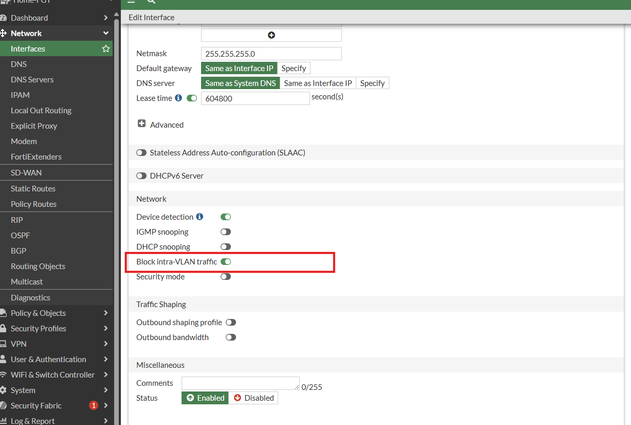Set interface Status to Disabled
The image size is (631, 425).
(x=254, y=398)
